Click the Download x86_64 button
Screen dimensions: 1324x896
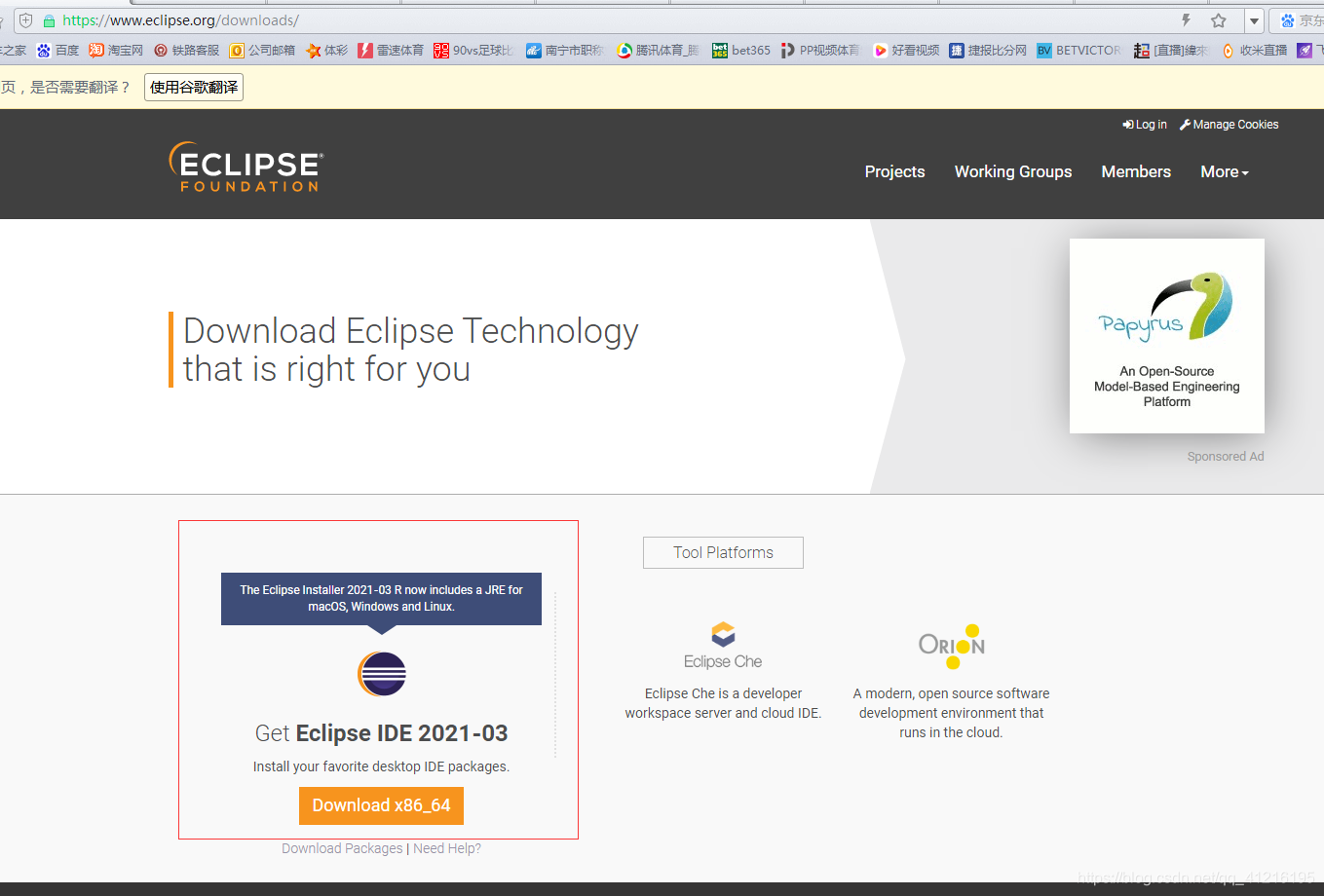(x=381, y=805)
